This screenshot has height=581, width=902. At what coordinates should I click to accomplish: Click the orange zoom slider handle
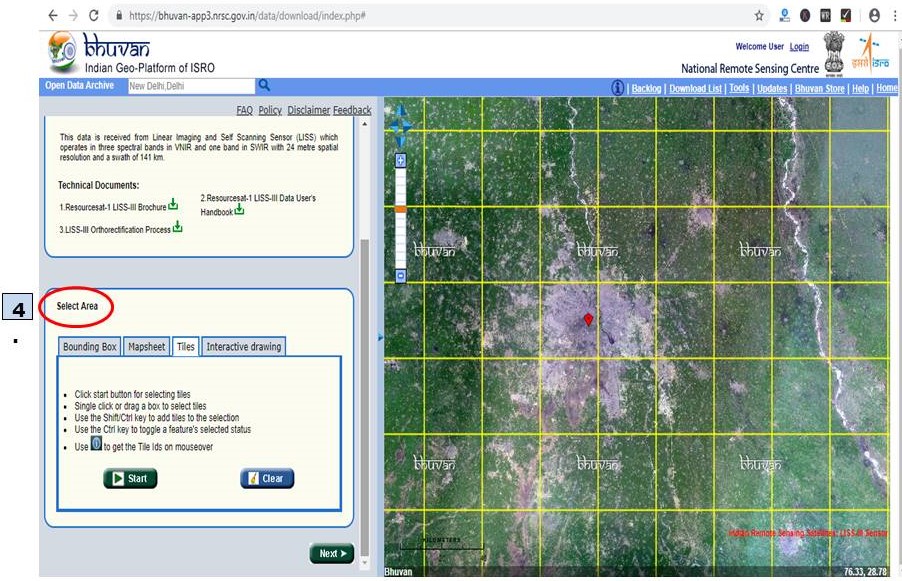pos(401,209)
